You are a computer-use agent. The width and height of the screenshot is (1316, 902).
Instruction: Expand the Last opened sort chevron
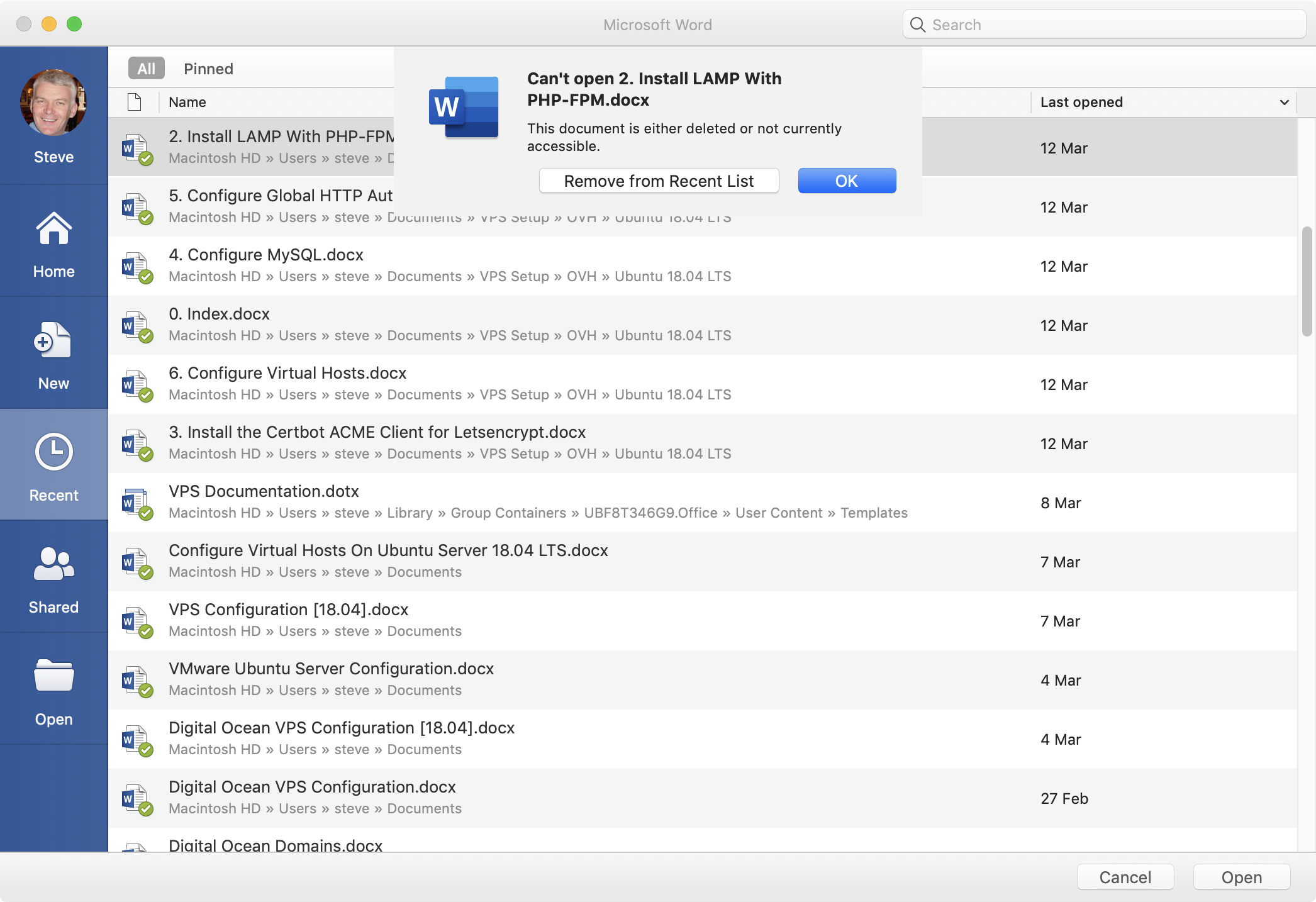[x=1284, y=102]
